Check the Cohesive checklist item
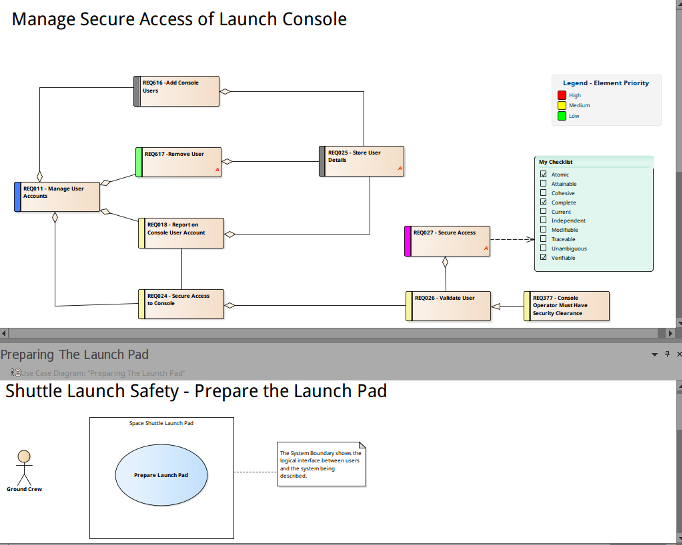 543,193
